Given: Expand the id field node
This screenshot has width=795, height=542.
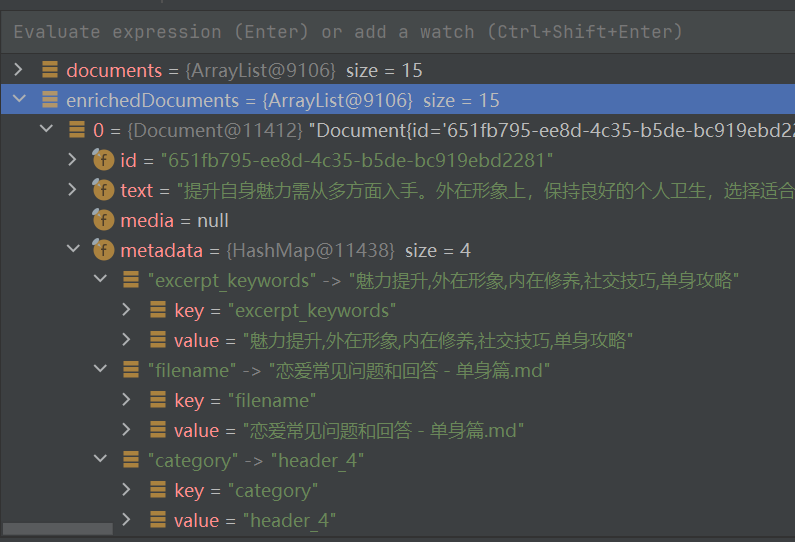Looking at the screenshot, I should point(73,160).
